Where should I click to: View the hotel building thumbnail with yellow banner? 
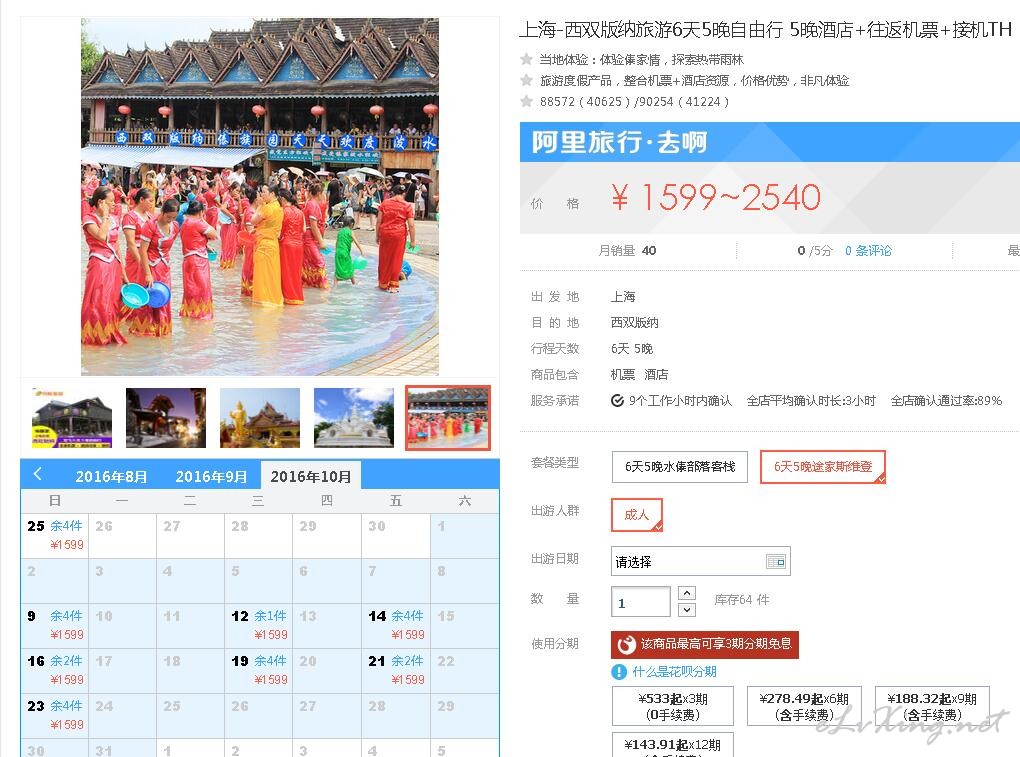tap(72, 418)
